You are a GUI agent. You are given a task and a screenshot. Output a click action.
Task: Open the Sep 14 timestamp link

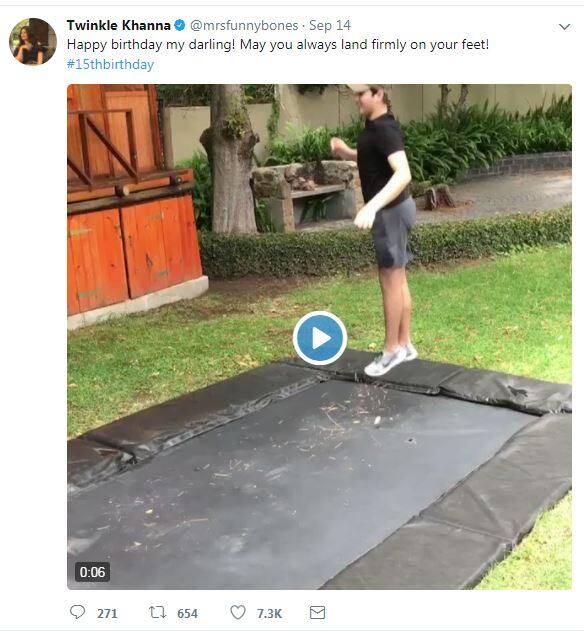[x=330, y=25]
